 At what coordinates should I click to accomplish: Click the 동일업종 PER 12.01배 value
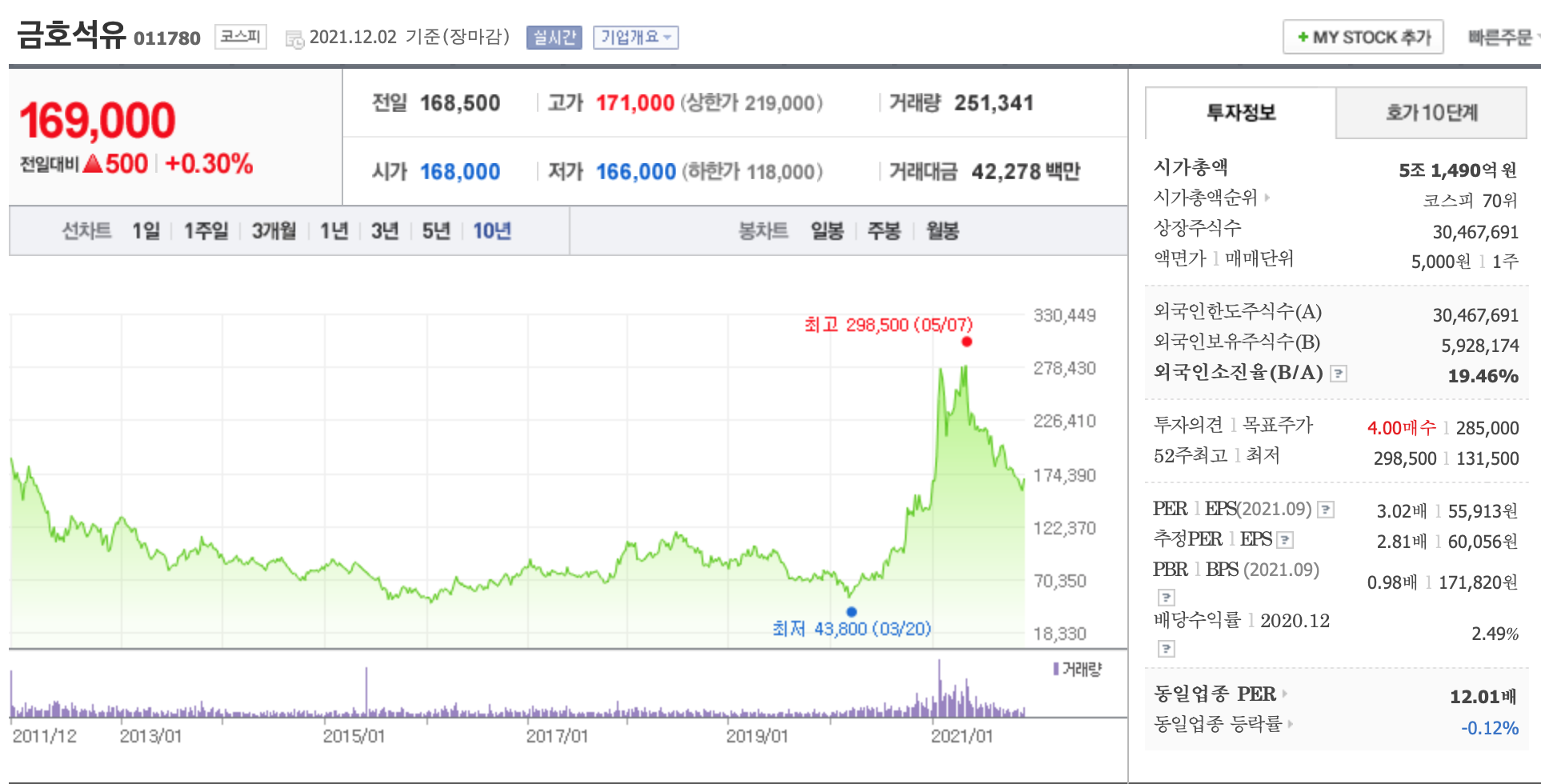(1483, 697)
